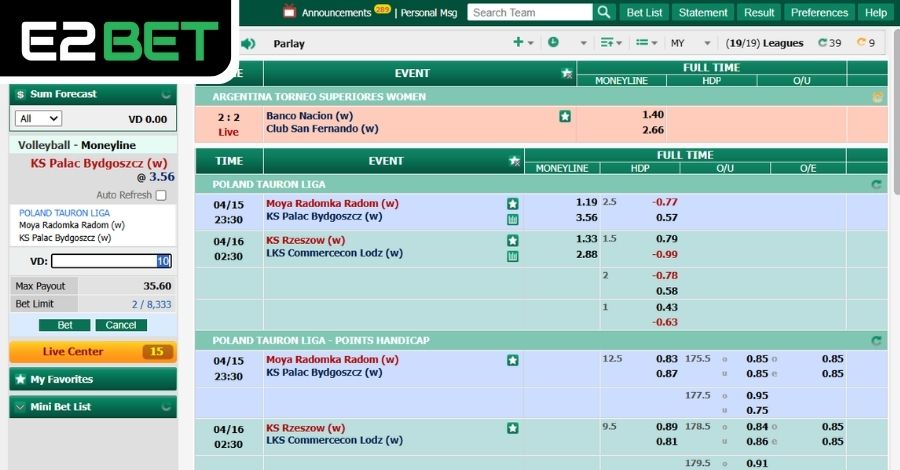This screenshot has width=900, height=470.
Task: Open Announcements link
Action: (336, 13)
